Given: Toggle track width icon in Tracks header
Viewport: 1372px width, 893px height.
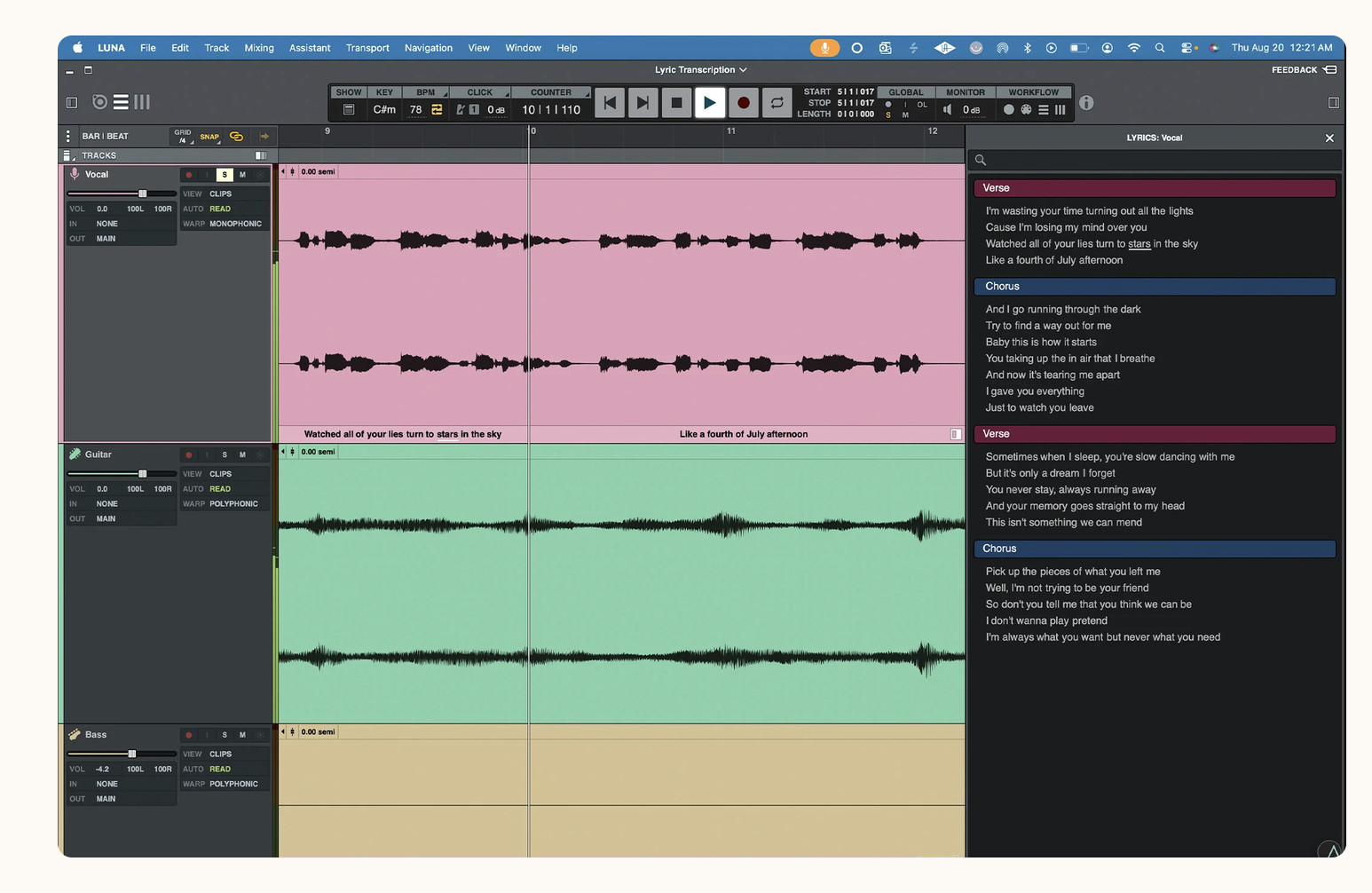Looking at the screenshot, I should click(x=261, y=155).
